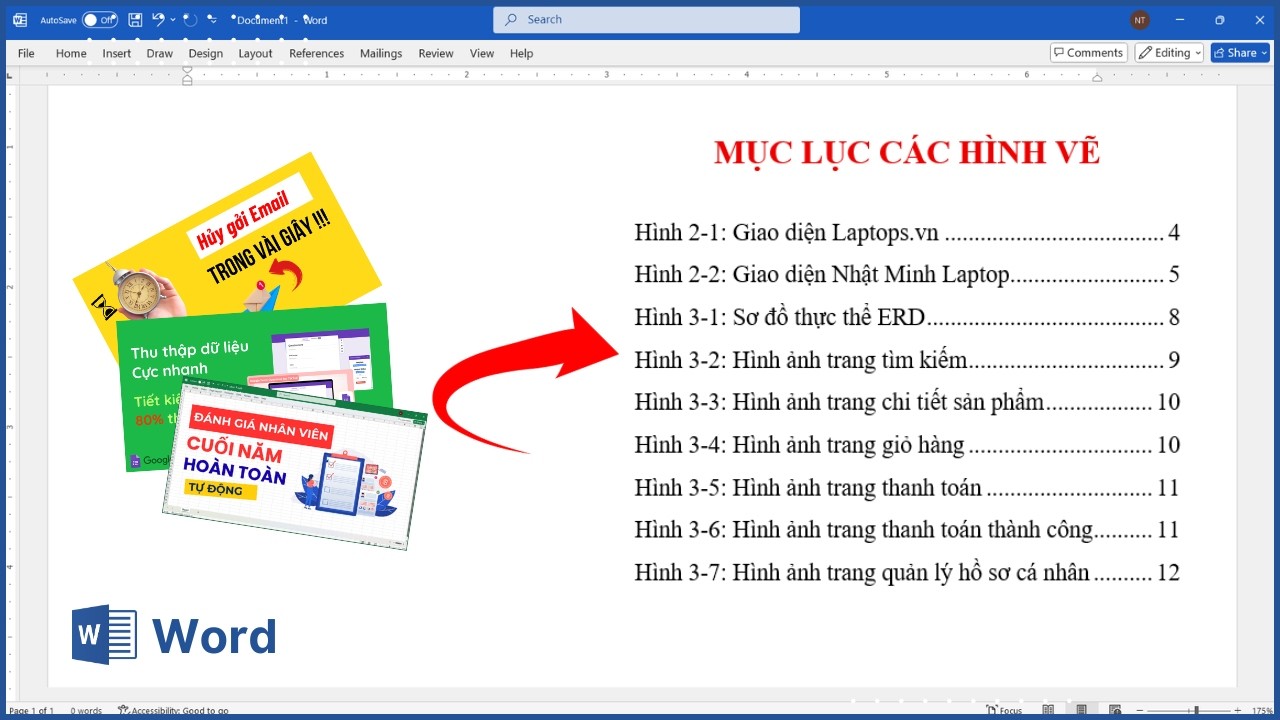Click the Undo arrow icon
This screenshot has height=720, width=1280.
click(x=158, y=19)
